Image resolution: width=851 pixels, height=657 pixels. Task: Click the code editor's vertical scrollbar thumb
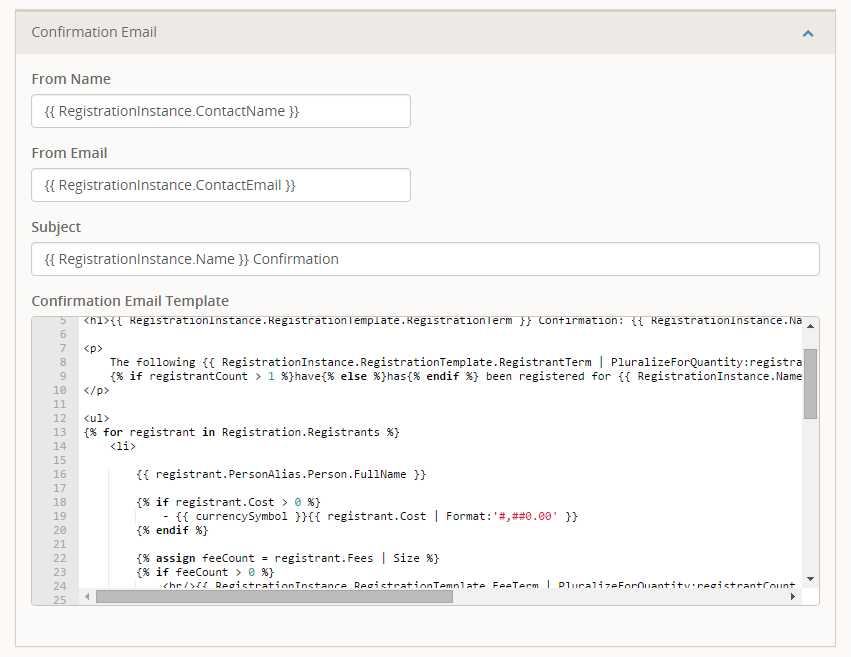point(810,383)
